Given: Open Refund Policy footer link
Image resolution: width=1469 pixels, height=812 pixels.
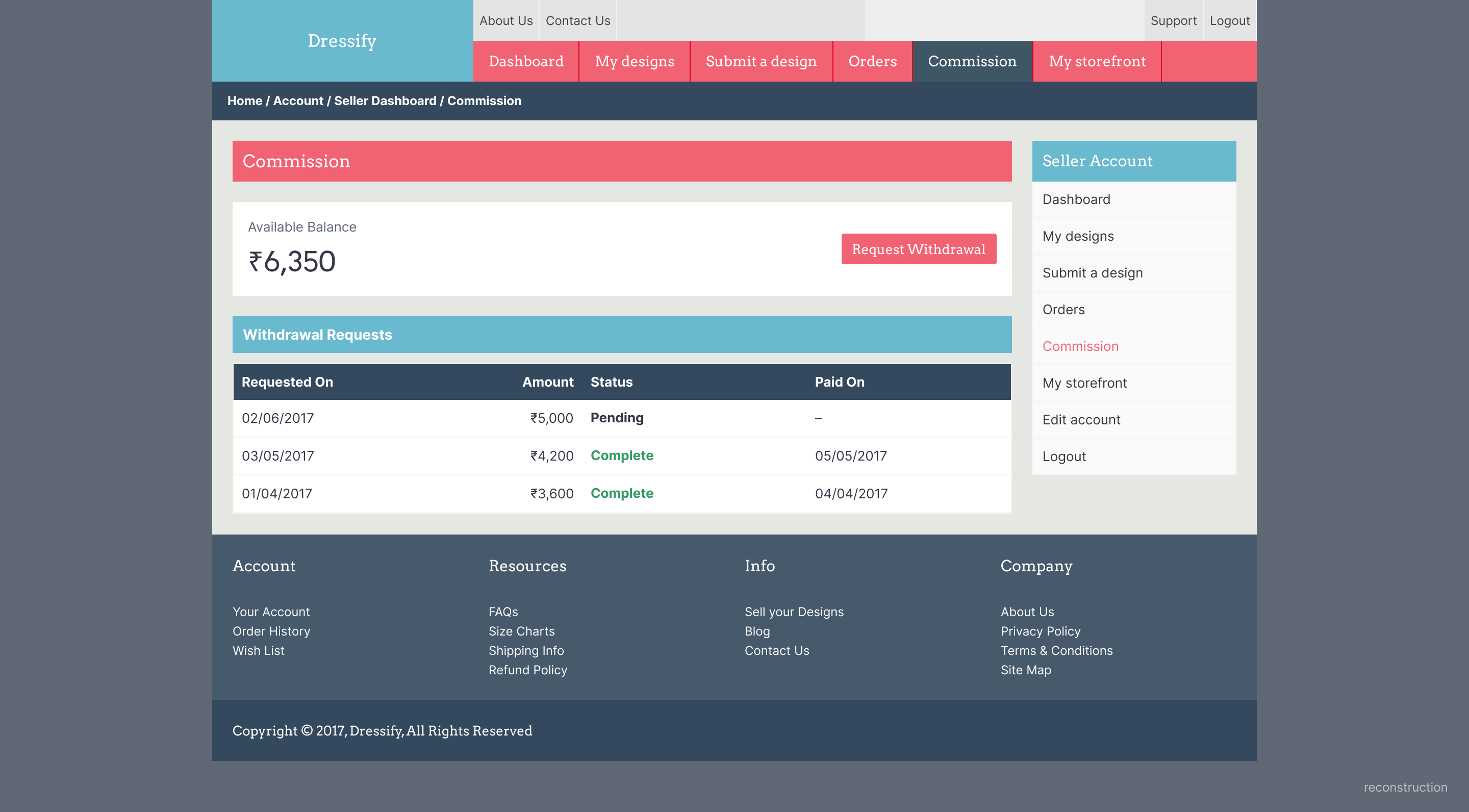Looking at the screenshot, I should [x=527, y=670].
